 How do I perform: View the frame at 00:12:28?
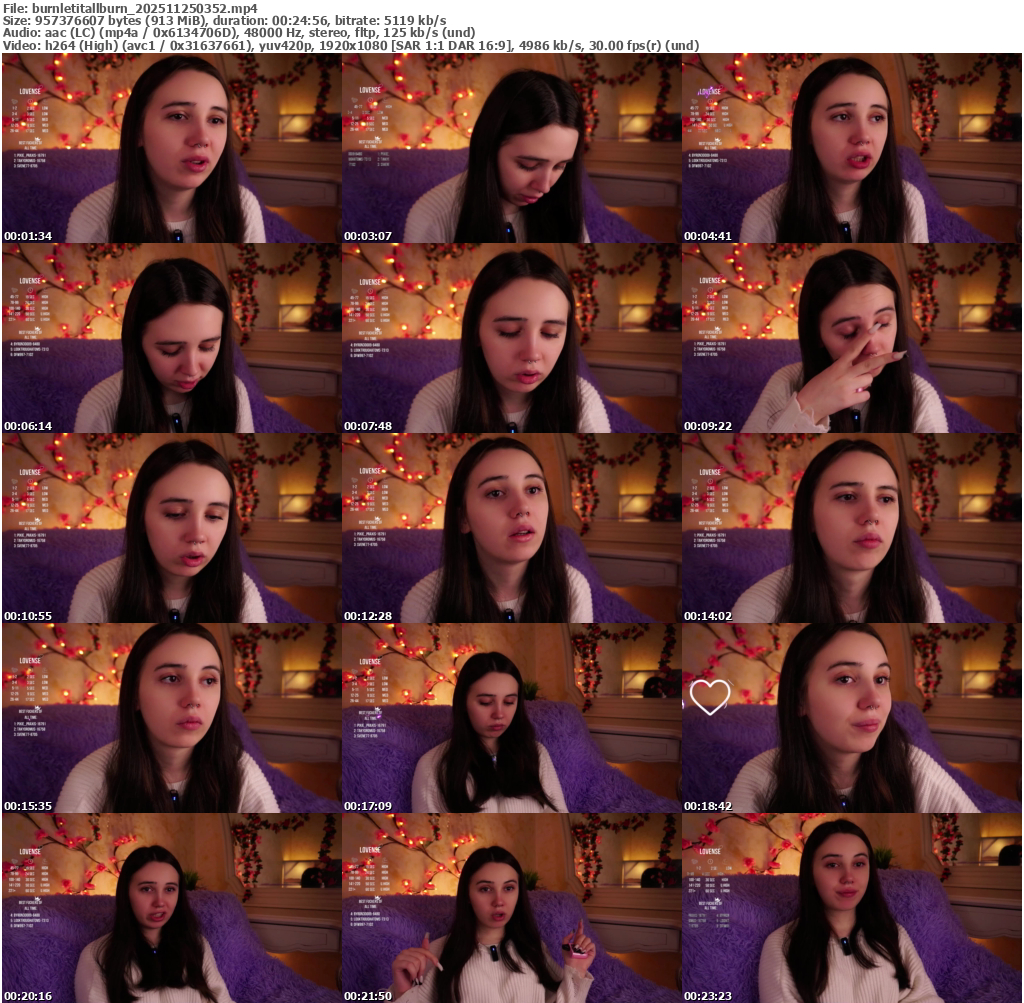(511, 528)
